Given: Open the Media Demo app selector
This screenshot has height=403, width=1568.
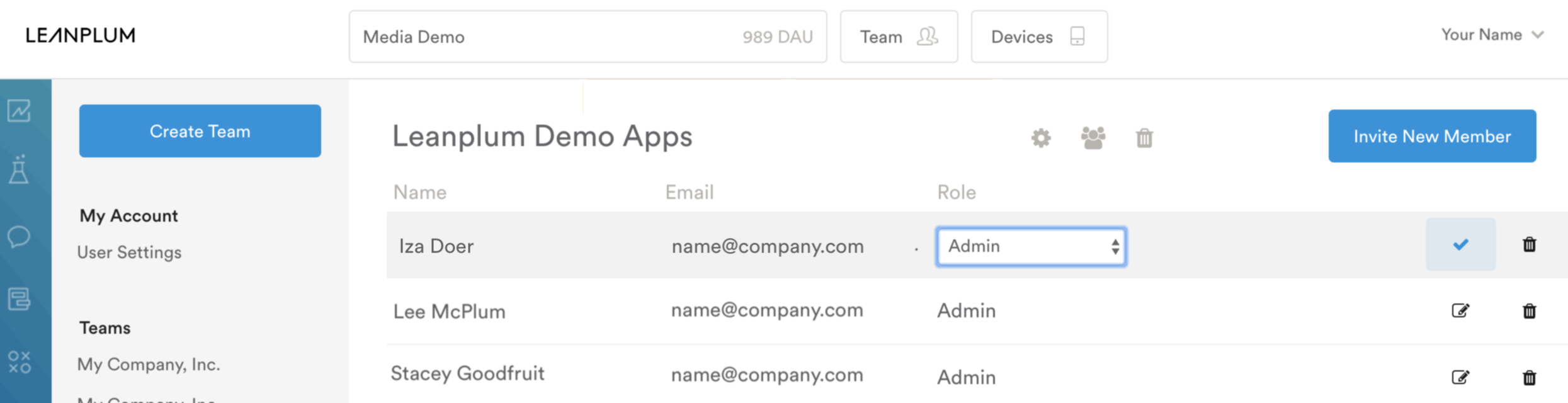Looking at the screenshot, I should coord(588,37).
